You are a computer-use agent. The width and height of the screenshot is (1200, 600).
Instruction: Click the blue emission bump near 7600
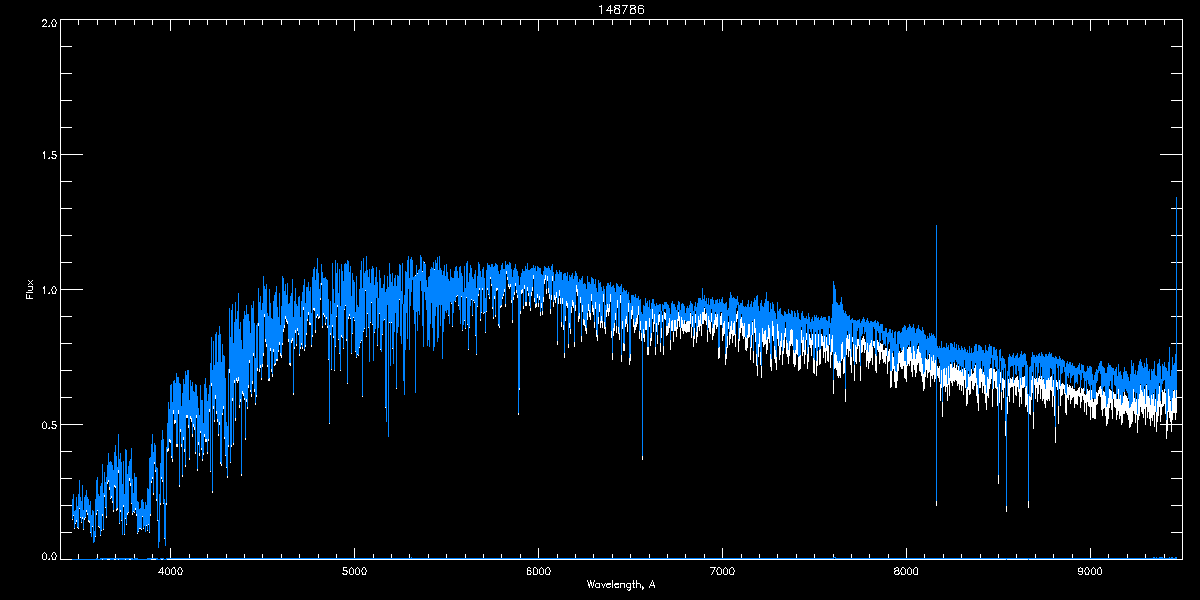point(834,298)
